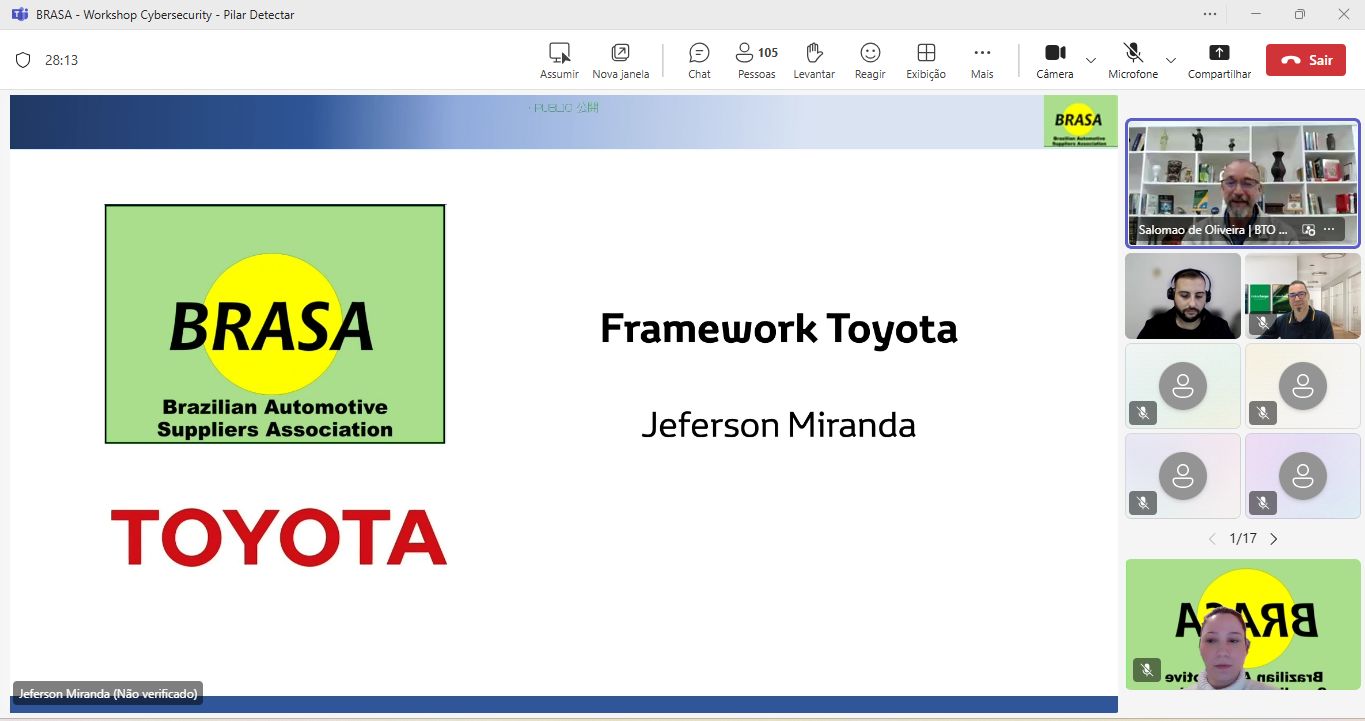This screenshot has width=1365, height=721.
Task: Click the shield security icon
Action: (x=23, y=60)
